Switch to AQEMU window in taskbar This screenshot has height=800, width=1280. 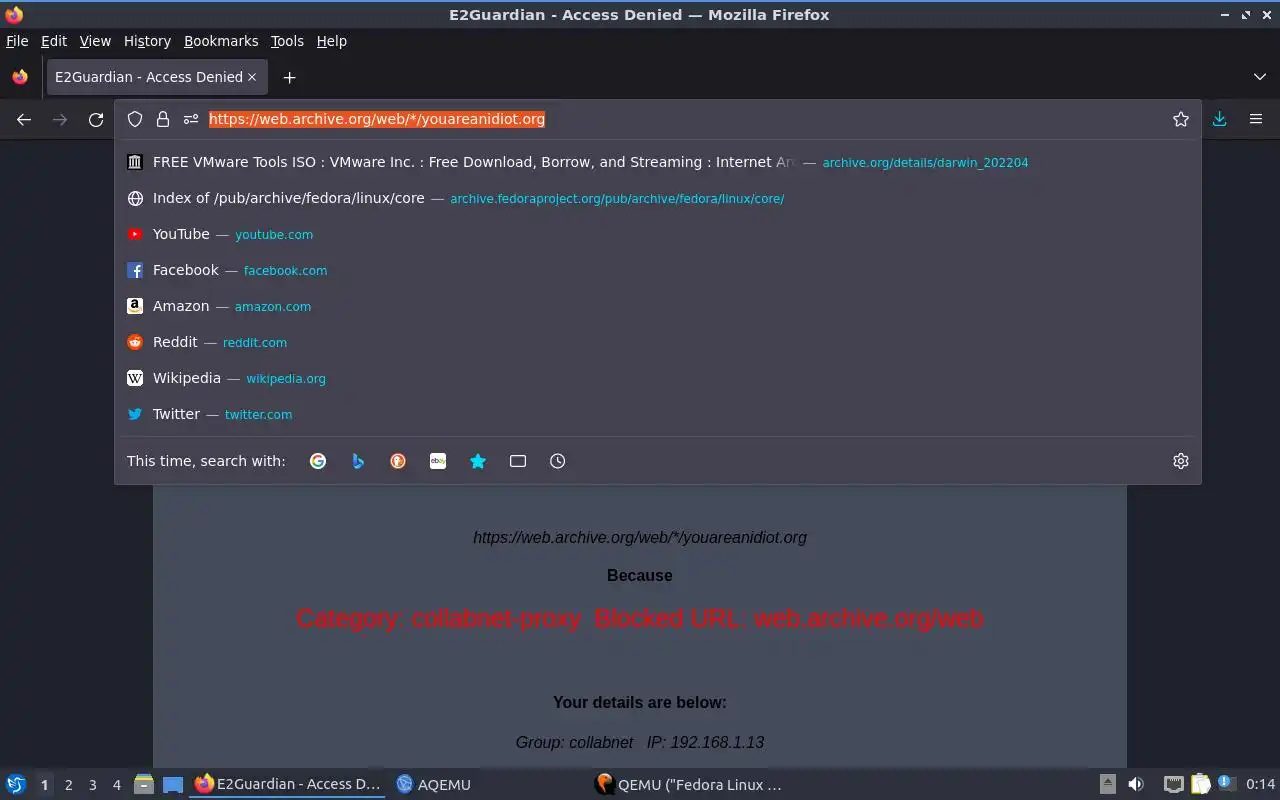[434, 785]
